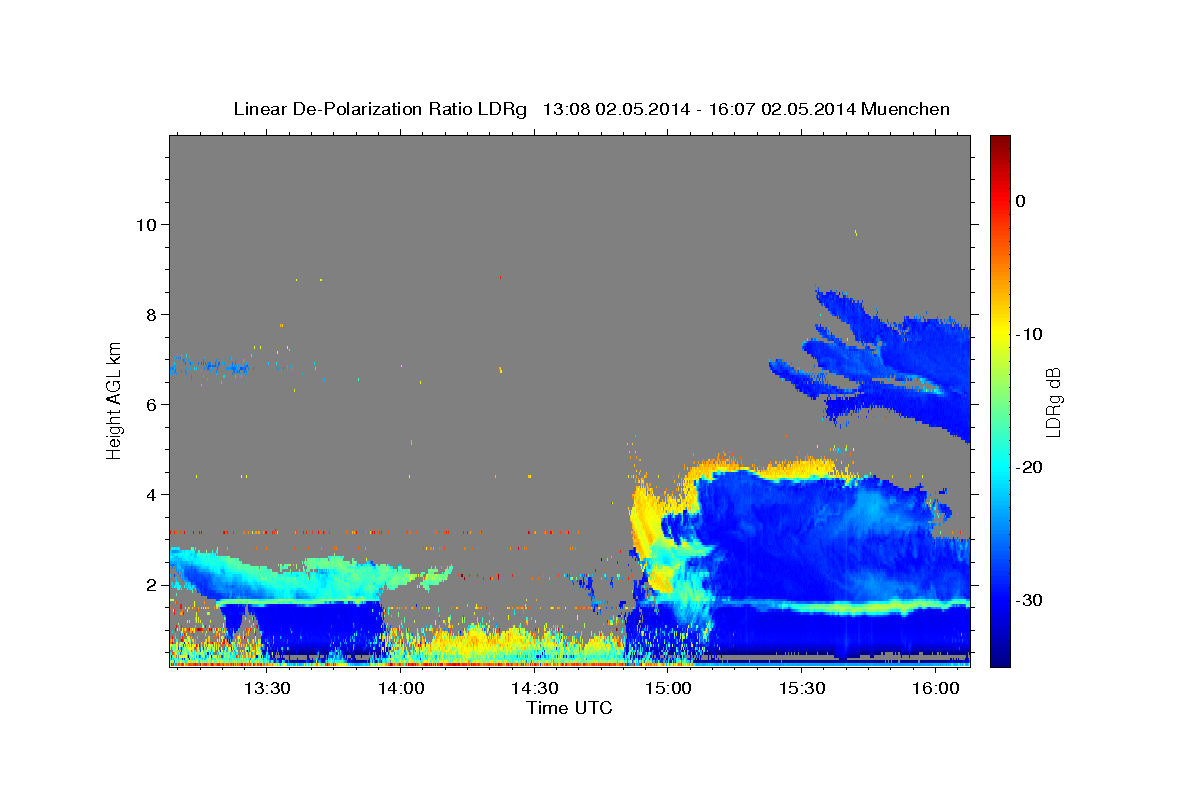Click the height tick label 2
This screenshot has height=800, width=1200.
point(153,585)
